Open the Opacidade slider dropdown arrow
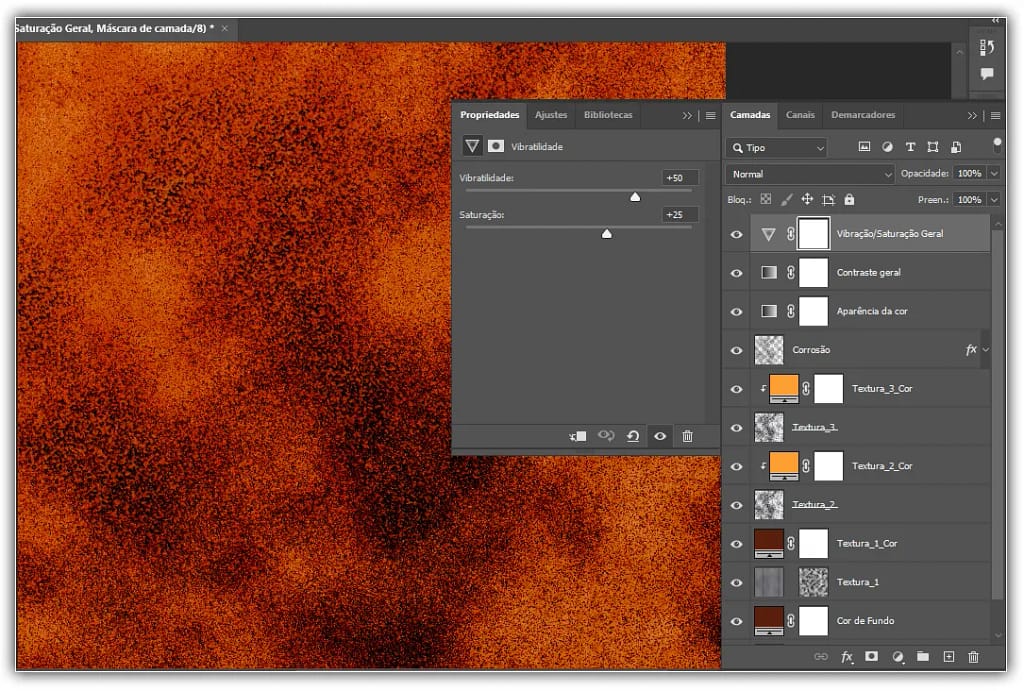The height and width of the screenshot is (691, 1024). [994, 173]
